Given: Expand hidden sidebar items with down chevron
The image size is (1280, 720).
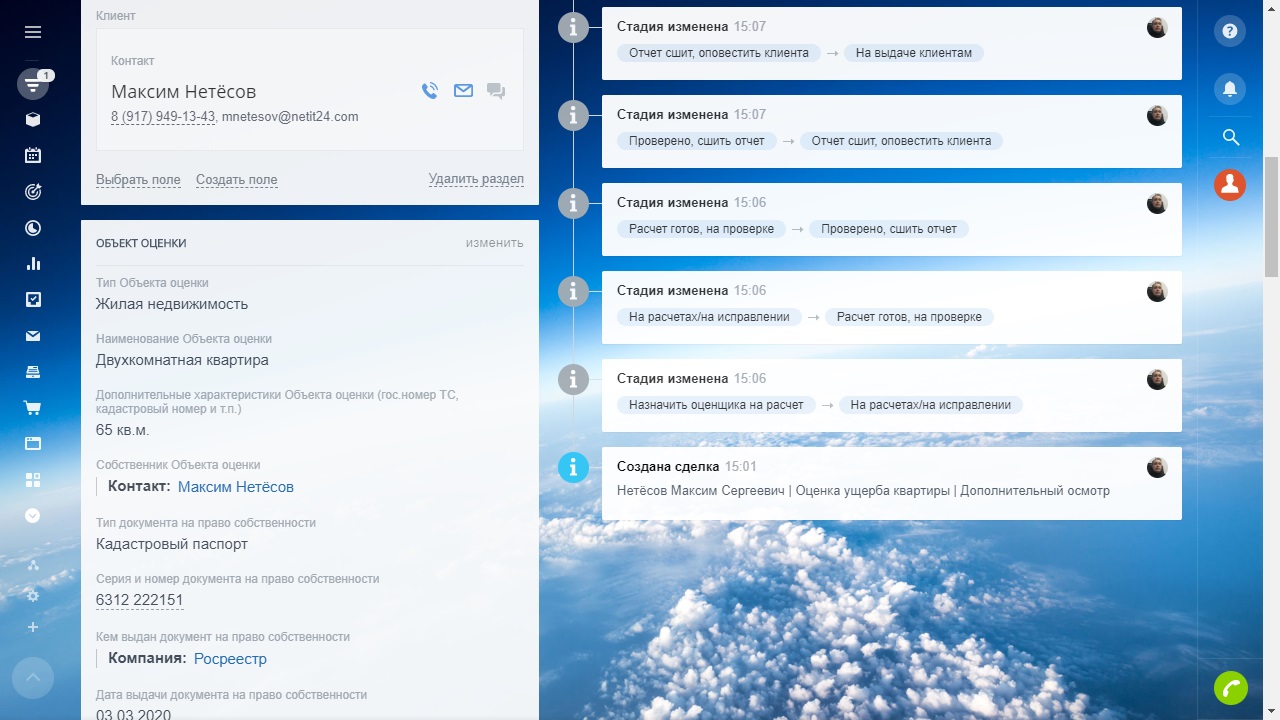Looking at the screenshot, I should click(x=33, y=516).
